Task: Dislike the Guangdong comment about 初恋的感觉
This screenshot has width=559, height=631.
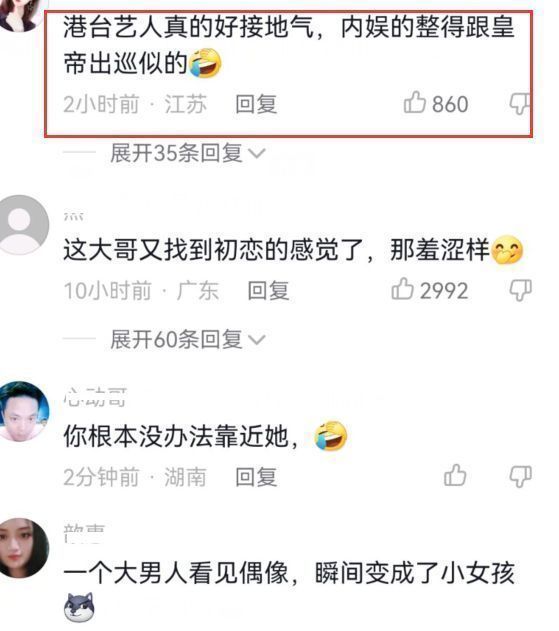Action: 520,290
